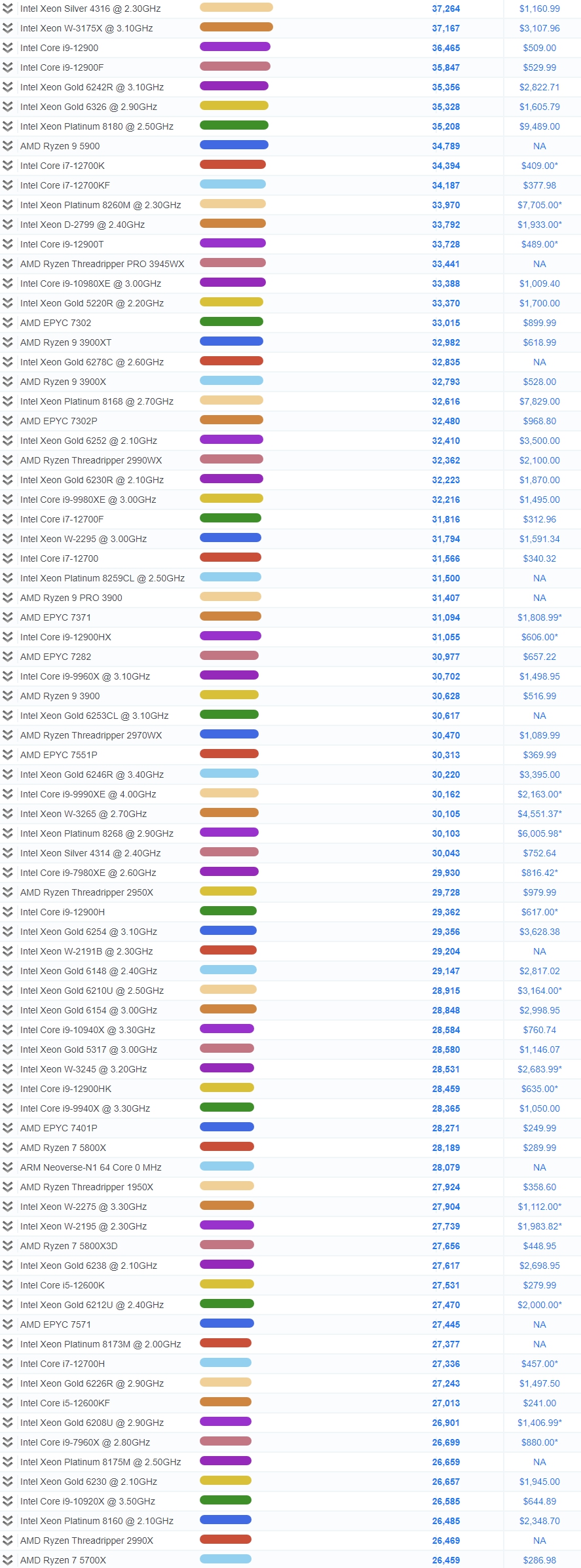The width and height of the screenshot is (581, 1568).
Task: Click score bar for Intel Xeon W-2295
Action: [x=231, y=538]
